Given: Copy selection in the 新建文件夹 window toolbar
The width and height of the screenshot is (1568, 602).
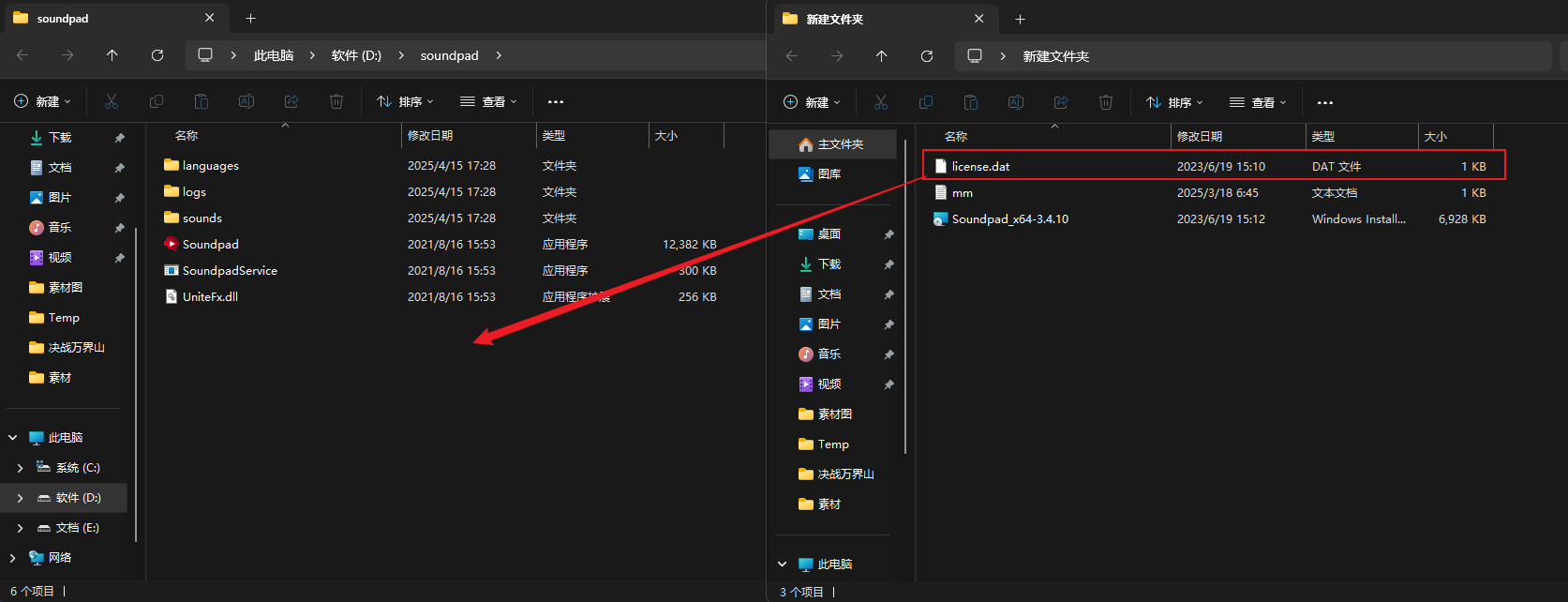Looking at the screenshot, I should point(926,102).
